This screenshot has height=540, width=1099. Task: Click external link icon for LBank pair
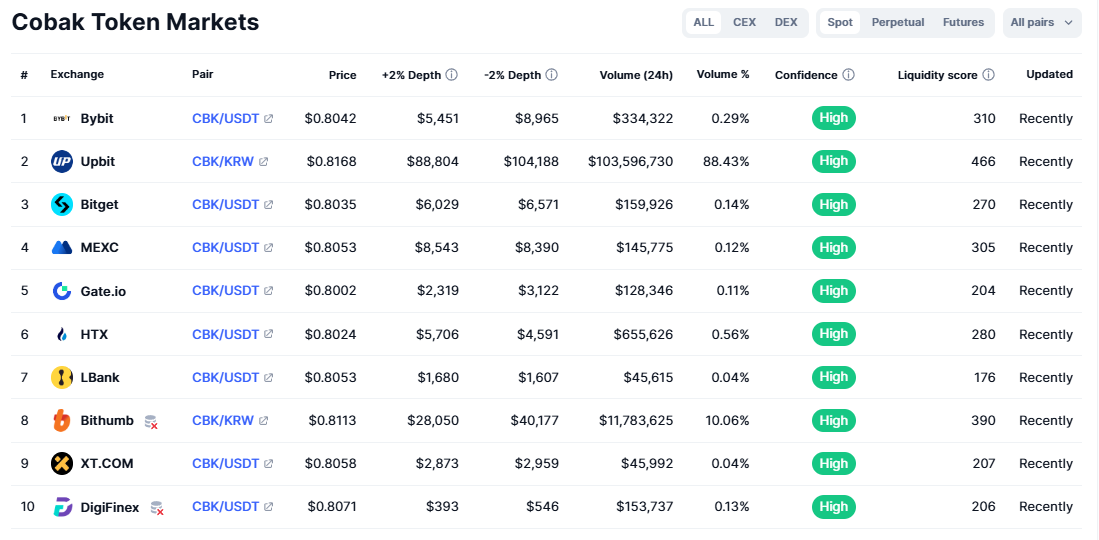[269, 377]
